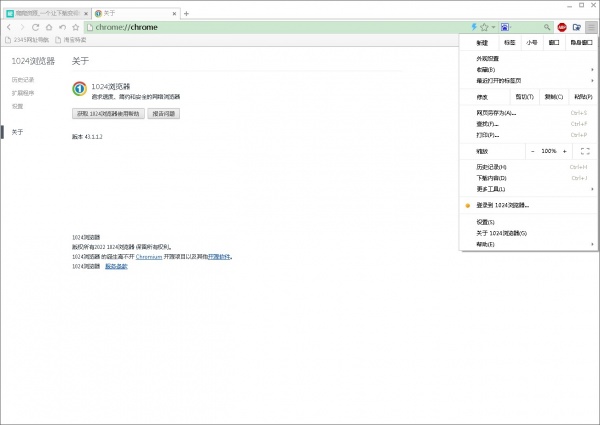Viewport: 600px width, 425px height.
Task: Toggle fullscreen from the zoom row
Action: 585,151
